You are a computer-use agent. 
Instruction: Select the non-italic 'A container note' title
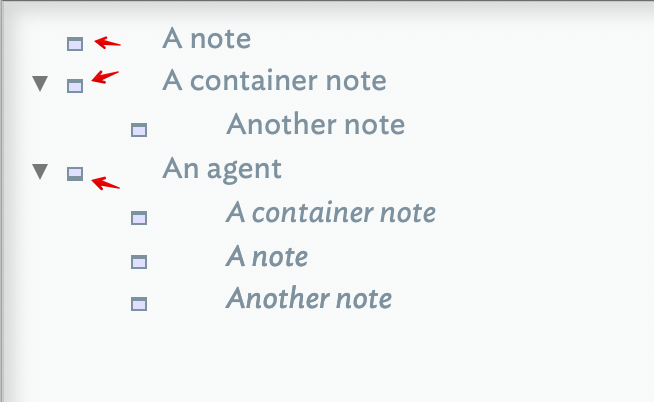click(274, 81)
